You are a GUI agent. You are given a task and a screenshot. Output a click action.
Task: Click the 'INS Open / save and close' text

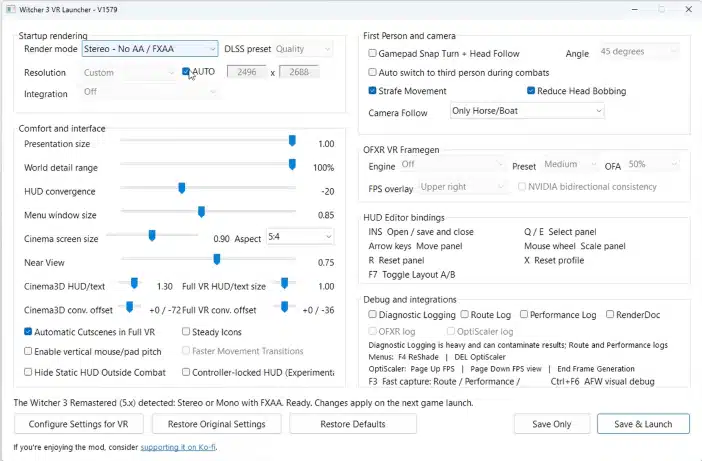click(421, 232)
